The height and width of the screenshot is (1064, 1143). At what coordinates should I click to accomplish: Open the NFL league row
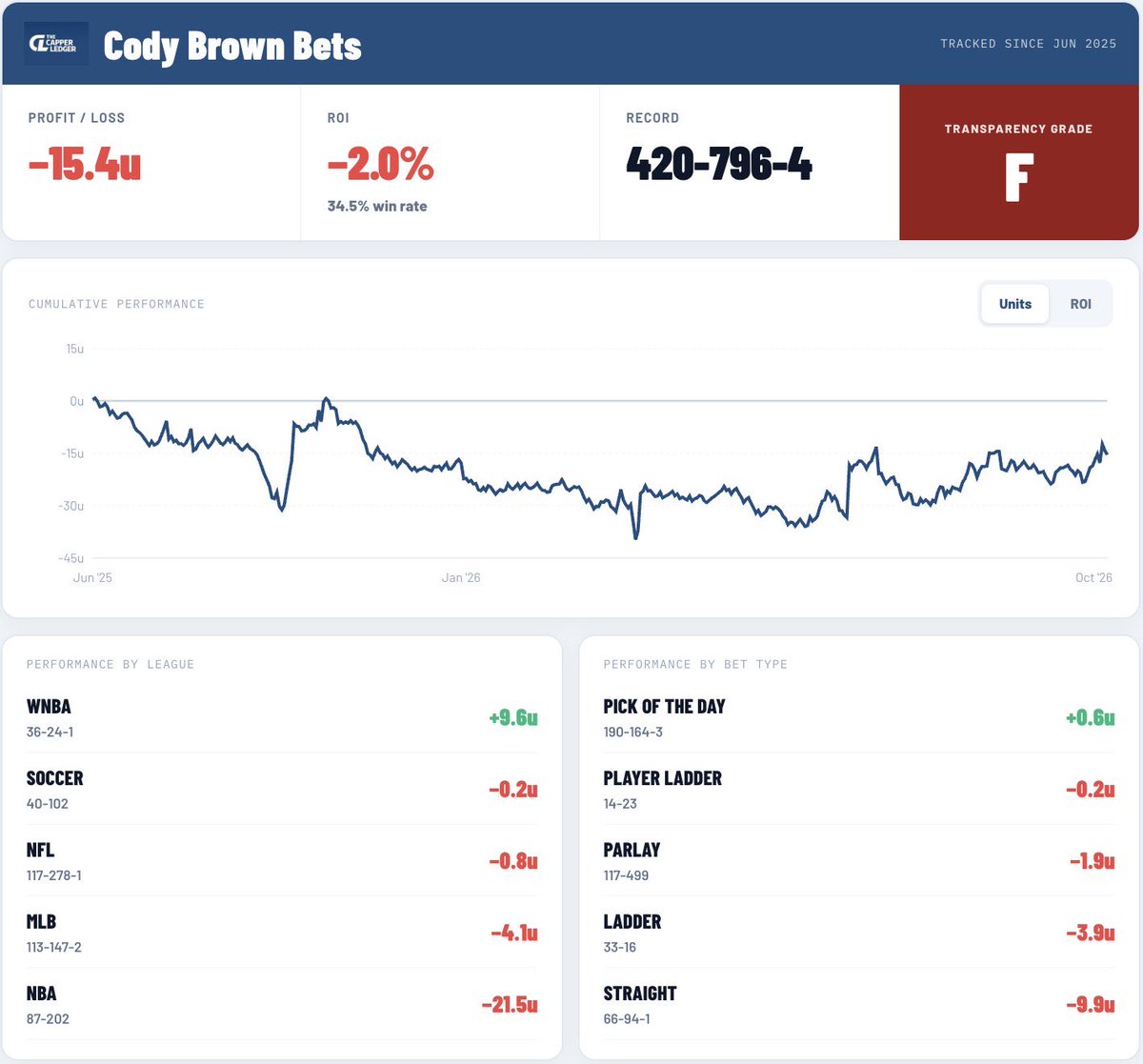282,860
